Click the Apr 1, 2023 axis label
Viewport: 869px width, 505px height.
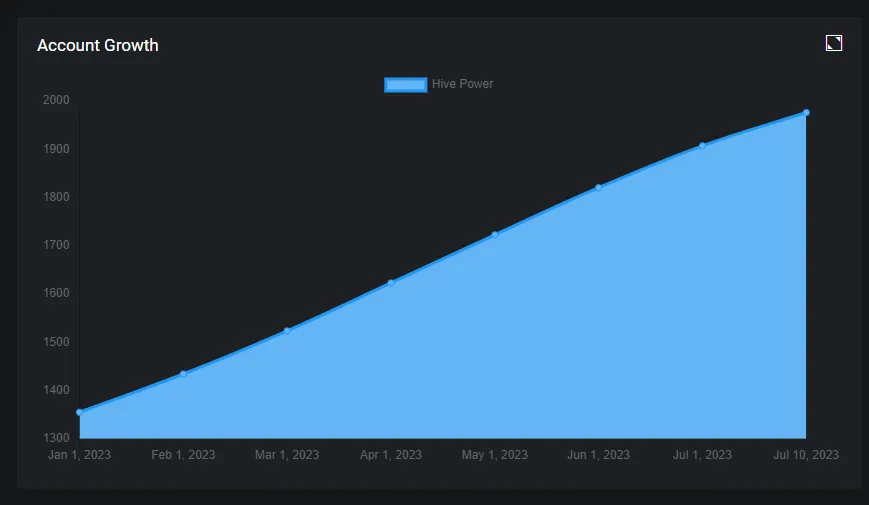pos(391,455)
